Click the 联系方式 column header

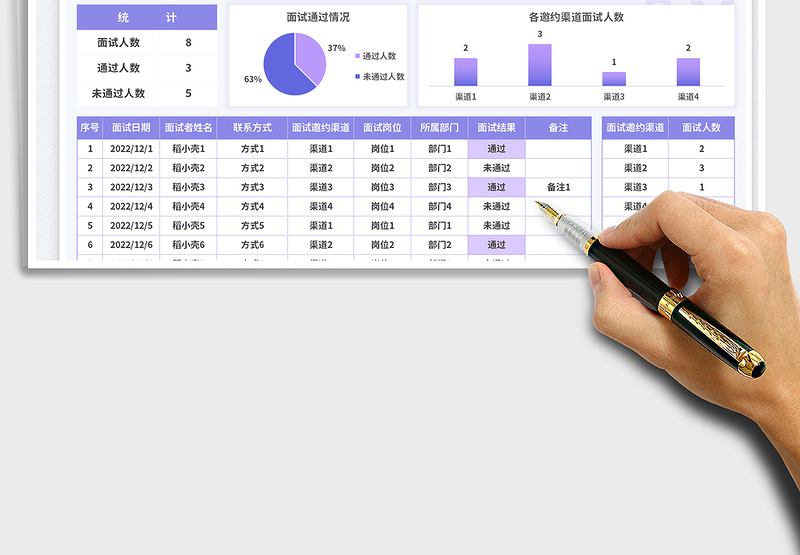252,128
